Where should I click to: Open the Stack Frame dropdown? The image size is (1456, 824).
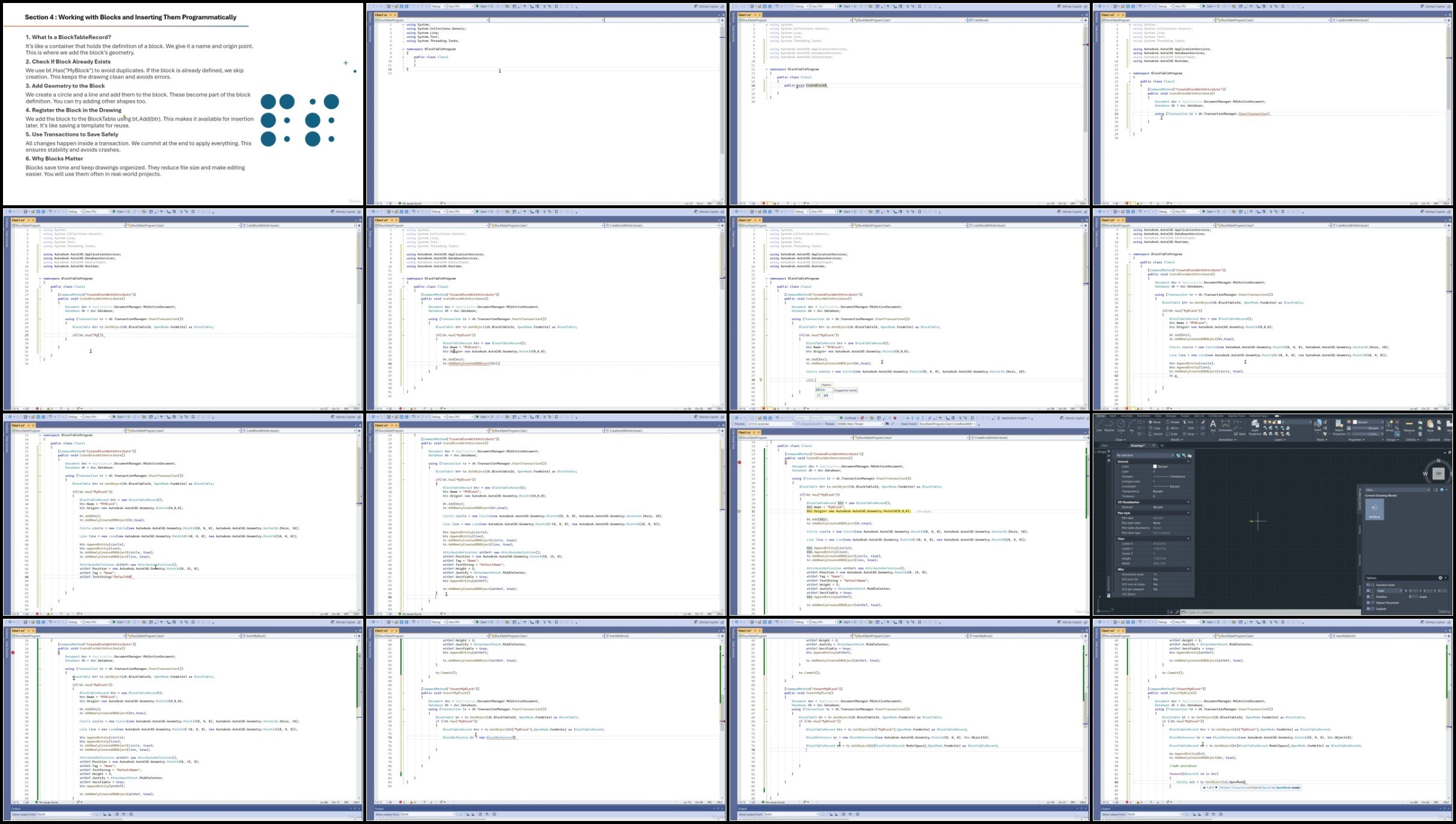[947, 424]
